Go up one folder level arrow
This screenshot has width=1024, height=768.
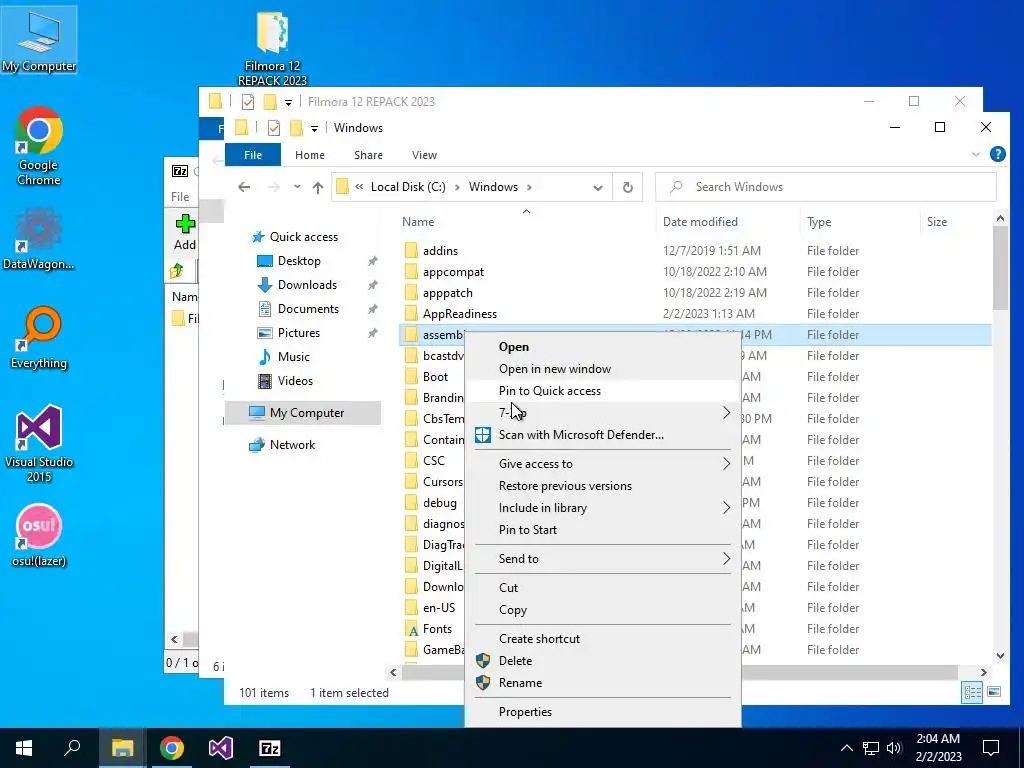tap(318, 187)
